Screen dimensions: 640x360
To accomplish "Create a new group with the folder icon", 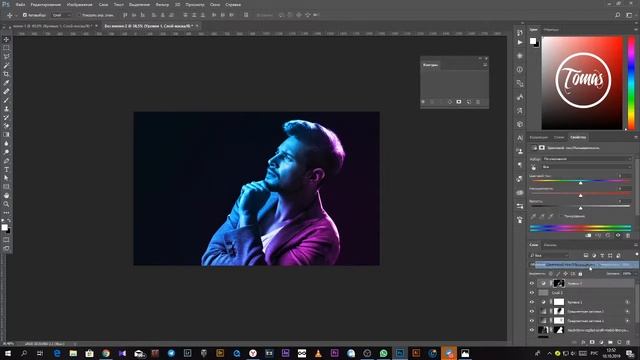I will (x=610, y=342).
